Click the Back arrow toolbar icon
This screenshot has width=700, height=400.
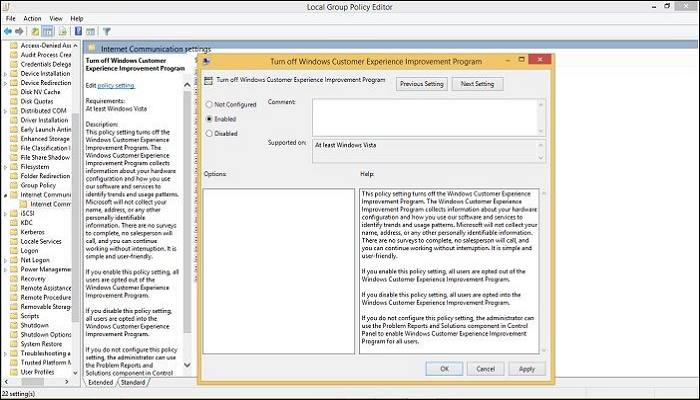[x=8, y=31]
